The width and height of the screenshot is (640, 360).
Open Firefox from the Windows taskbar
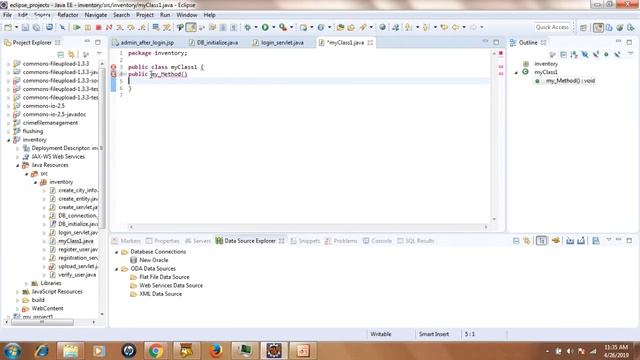(x=215, y=351)
